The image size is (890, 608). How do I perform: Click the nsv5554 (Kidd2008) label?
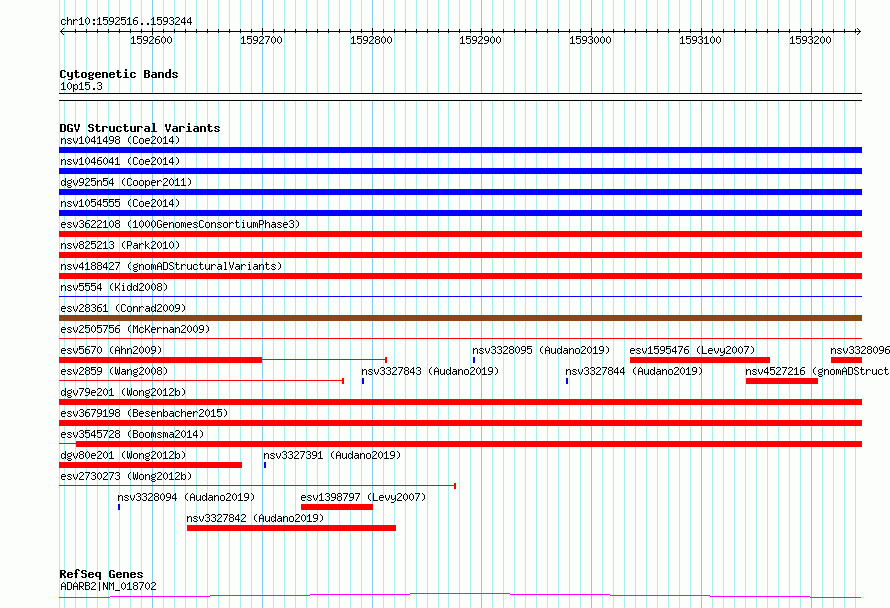(114, 287)
